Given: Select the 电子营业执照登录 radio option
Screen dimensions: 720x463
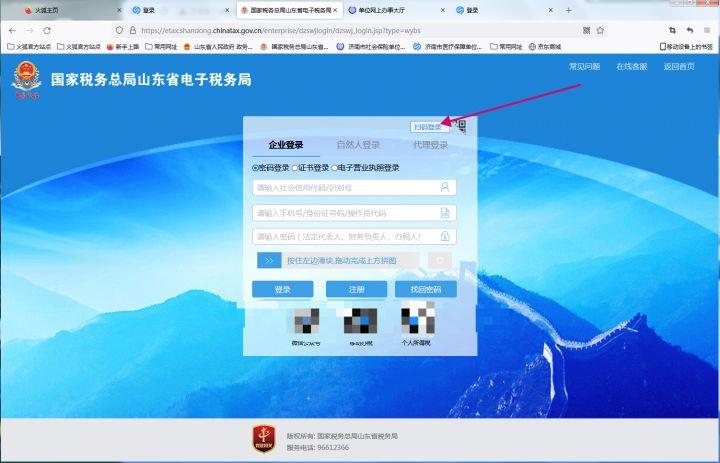Looking at the screenshot, I should pos(334,168).
